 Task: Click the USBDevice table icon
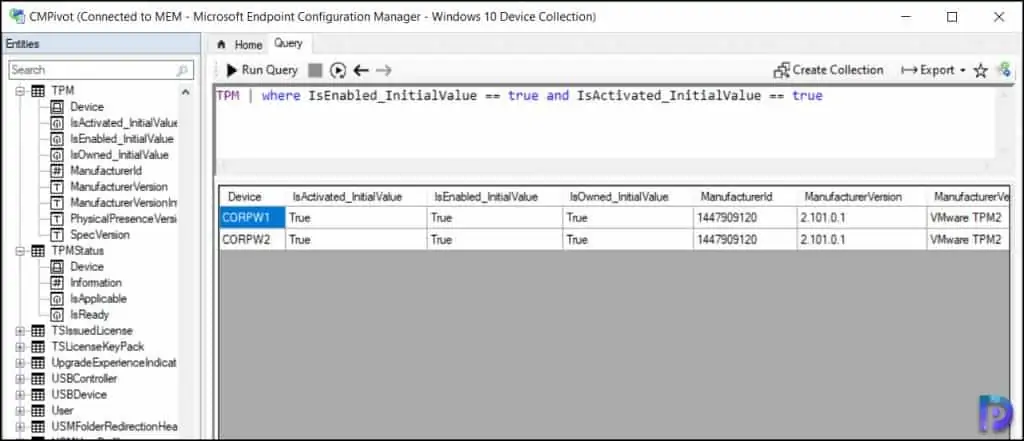tap(39, 395)
